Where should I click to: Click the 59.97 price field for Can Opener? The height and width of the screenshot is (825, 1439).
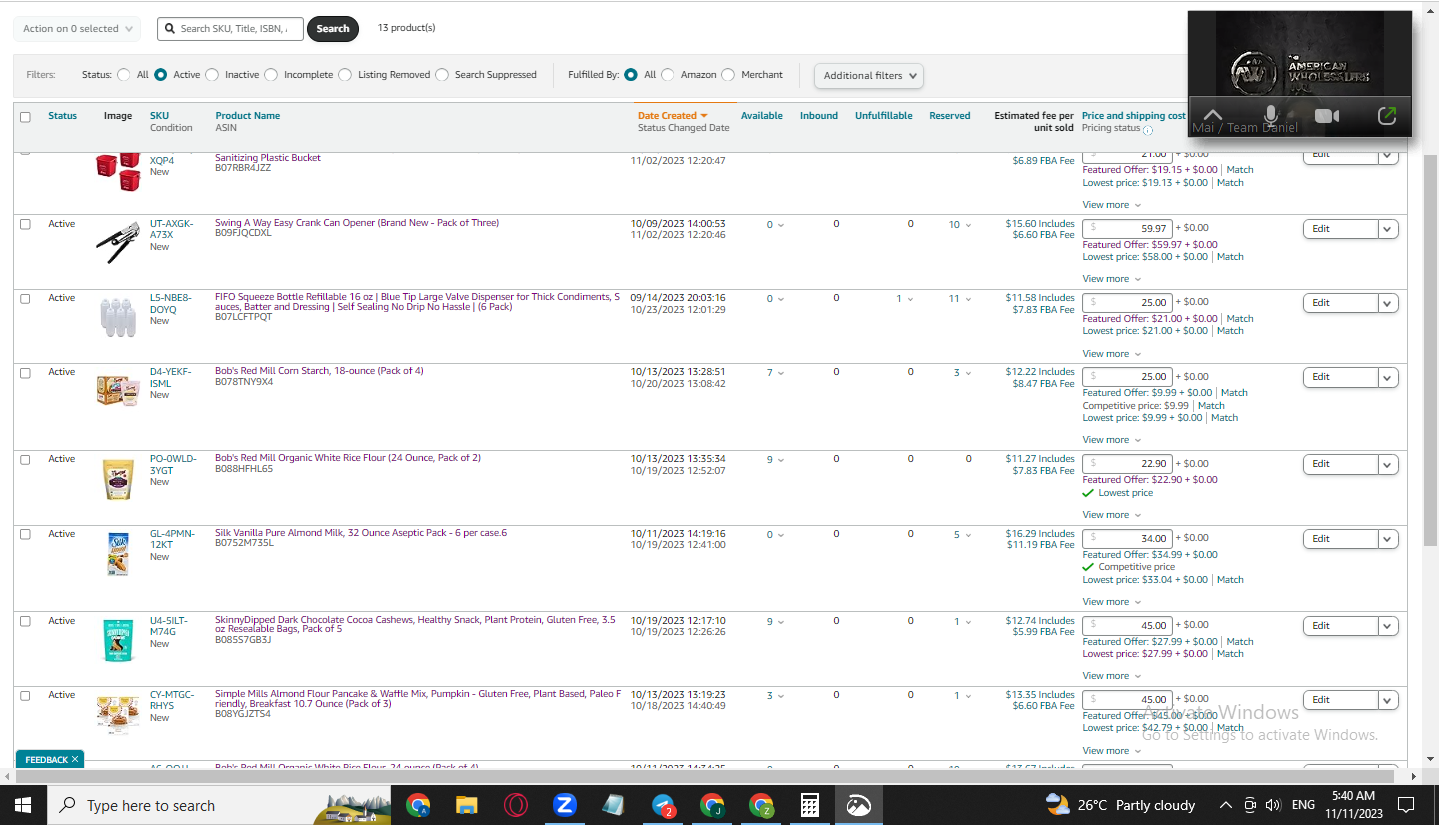(1127, 229)
